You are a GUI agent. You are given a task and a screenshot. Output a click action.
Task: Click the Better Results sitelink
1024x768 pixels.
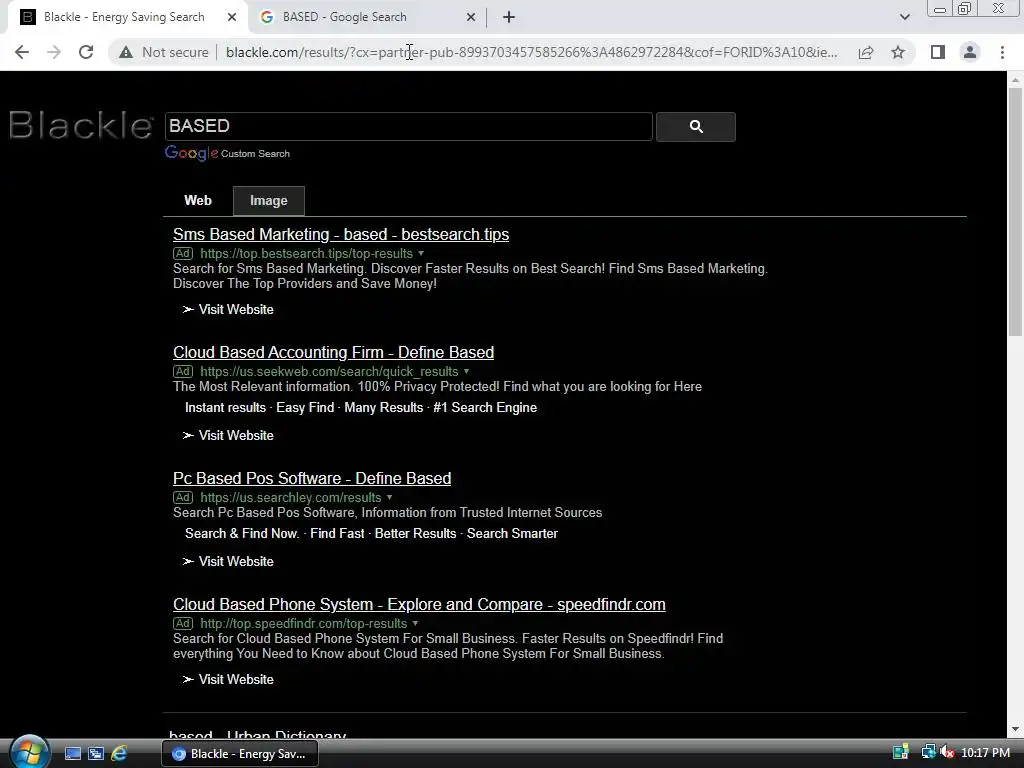click(415, 534)
